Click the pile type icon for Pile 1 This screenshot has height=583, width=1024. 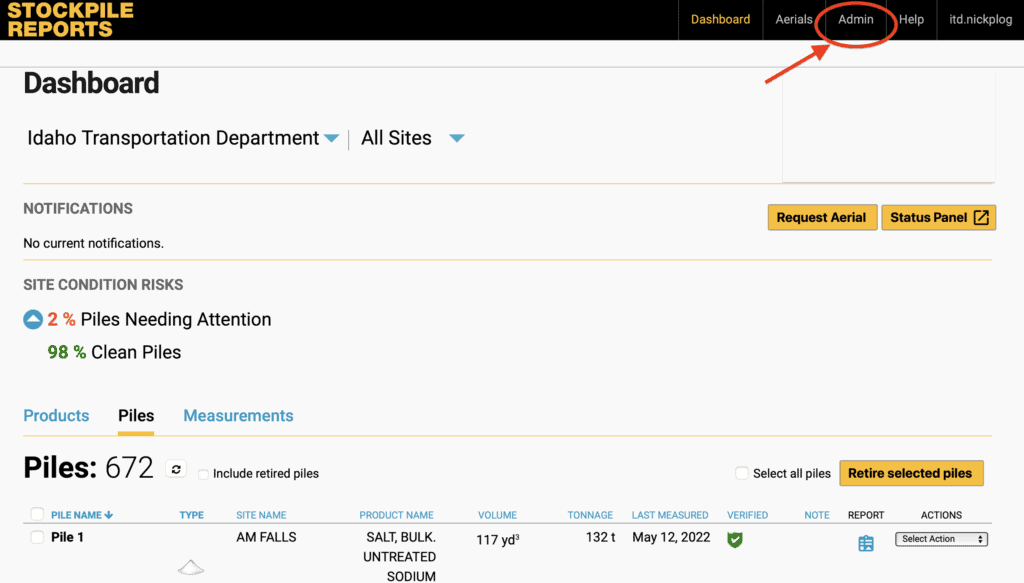(x=191, y=567)
